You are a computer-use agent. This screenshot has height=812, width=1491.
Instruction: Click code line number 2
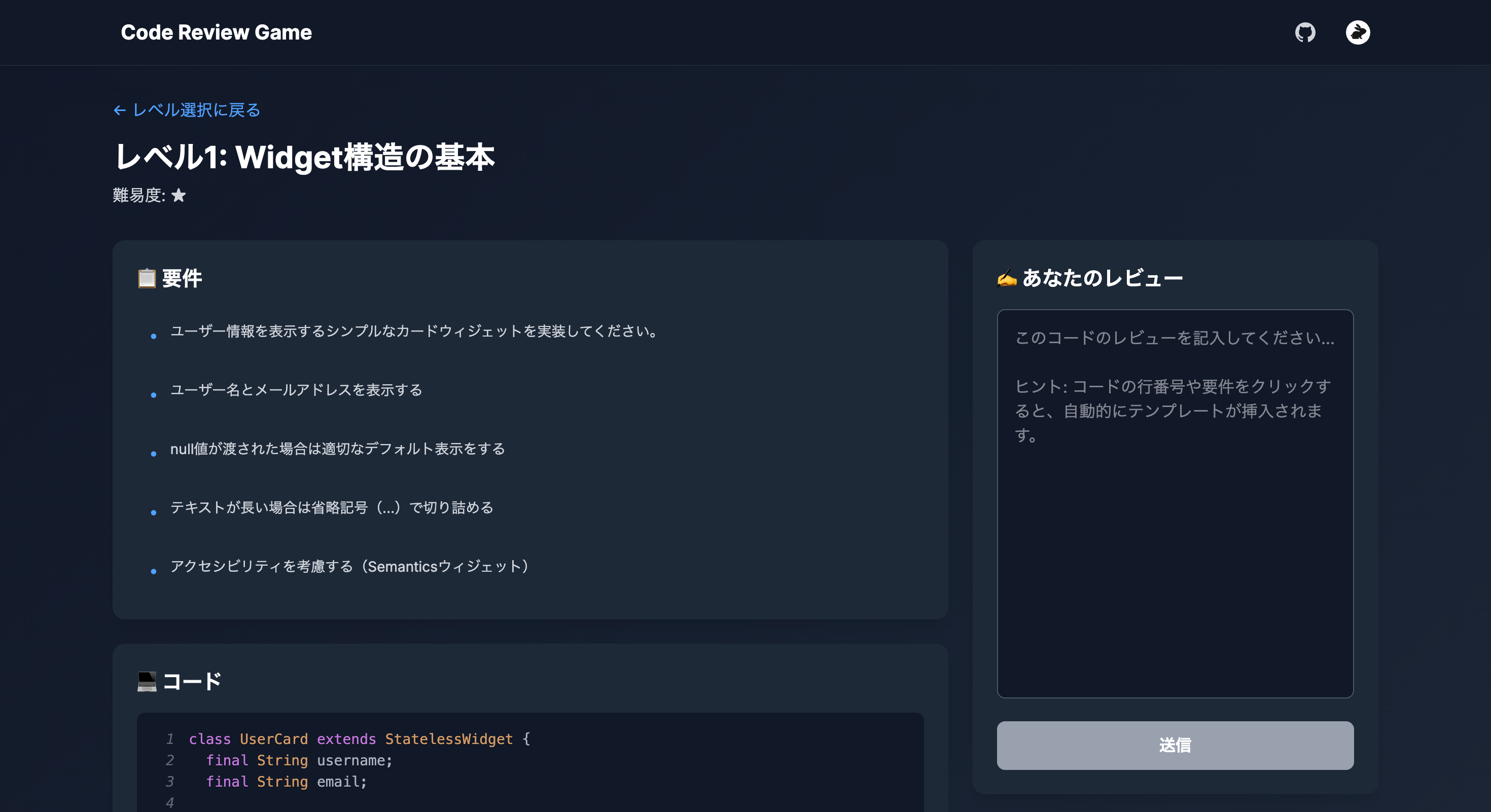pos(169,760)
